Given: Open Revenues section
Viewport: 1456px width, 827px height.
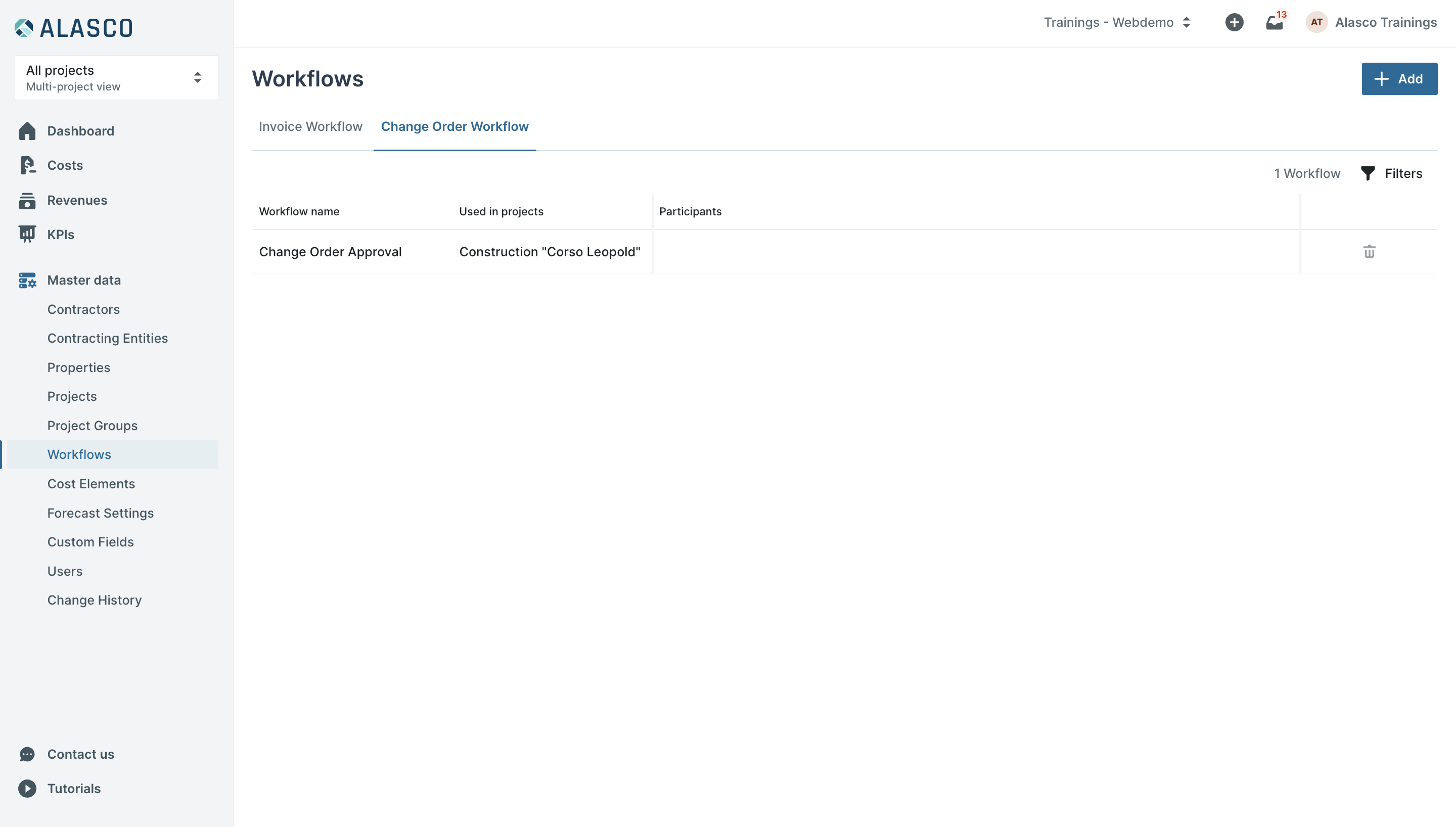Looking at the screenshot, I should 77,200.
